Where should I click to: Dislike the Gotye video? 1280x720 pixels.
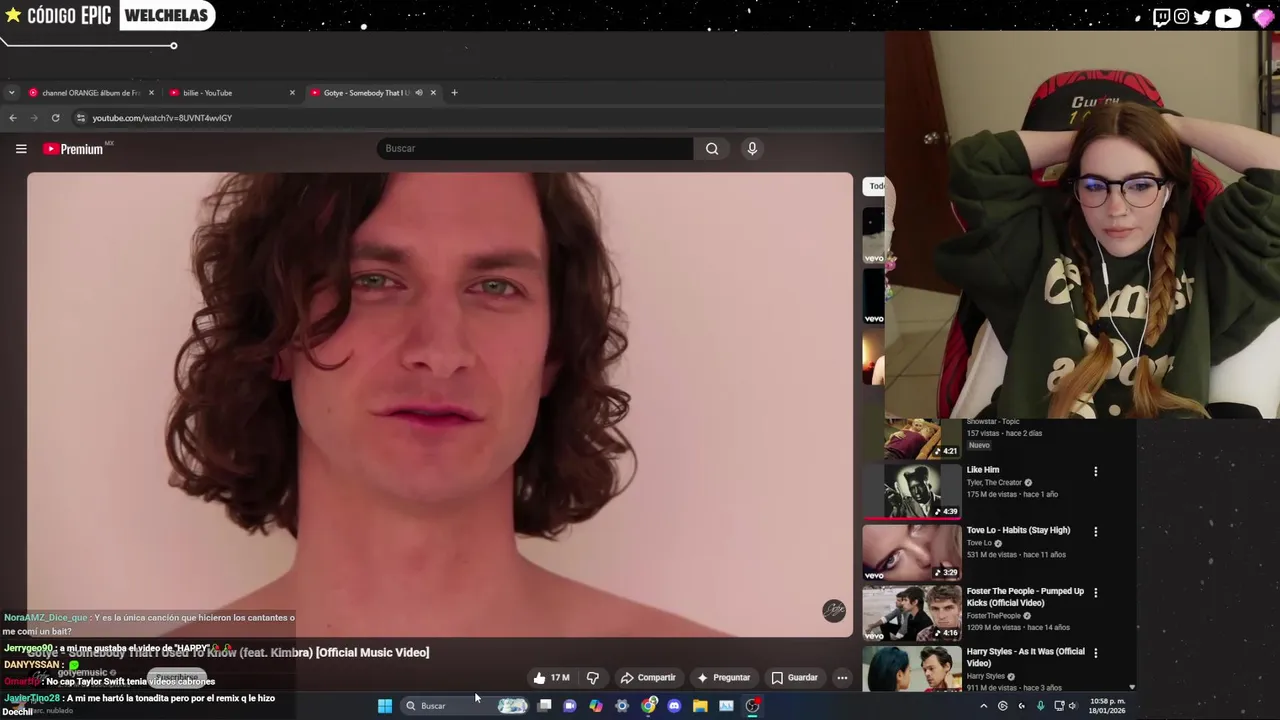[x=593, y=678]
